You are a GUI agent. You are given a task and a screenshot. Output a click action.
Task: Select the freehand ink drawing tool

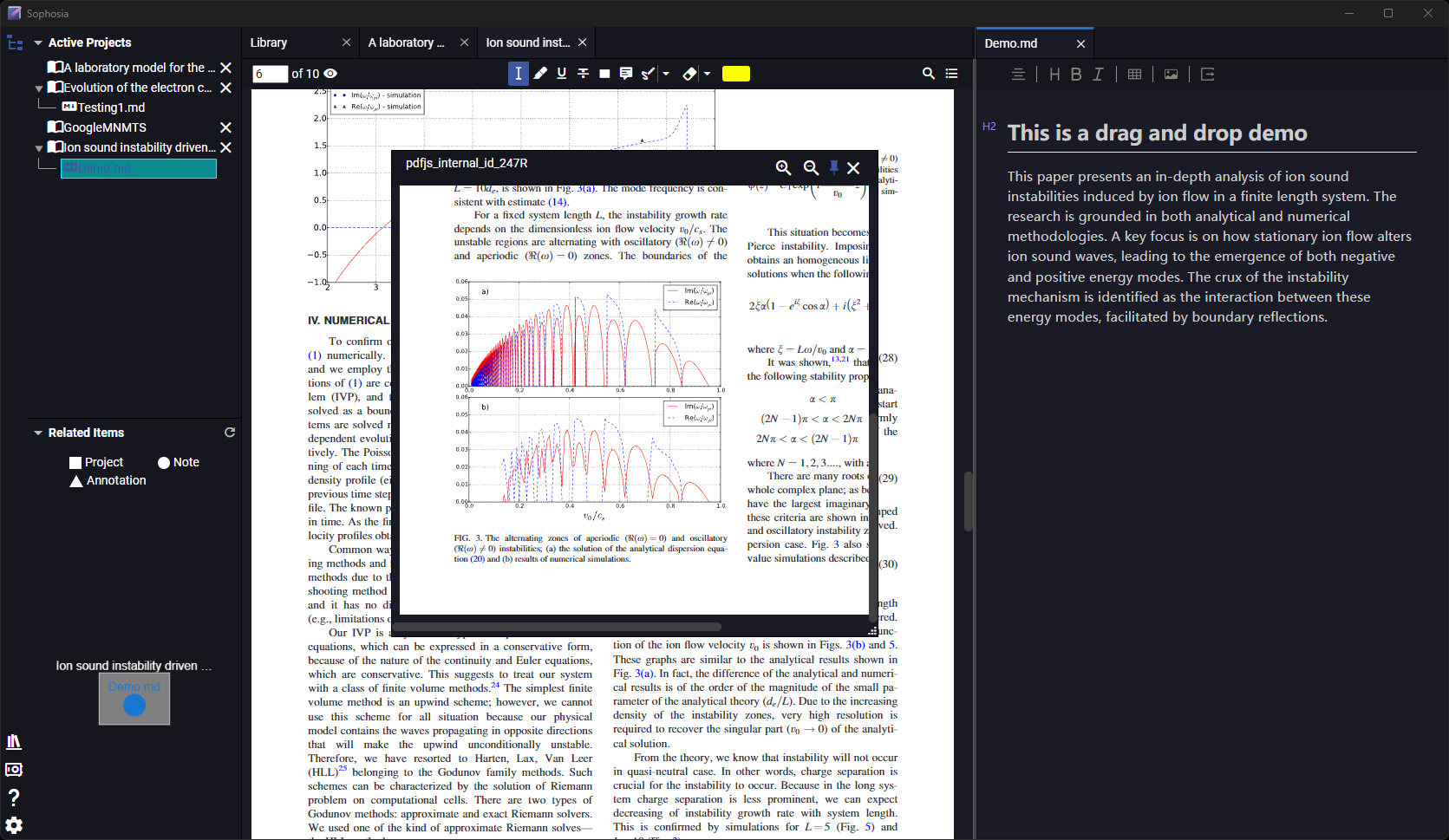648,74
